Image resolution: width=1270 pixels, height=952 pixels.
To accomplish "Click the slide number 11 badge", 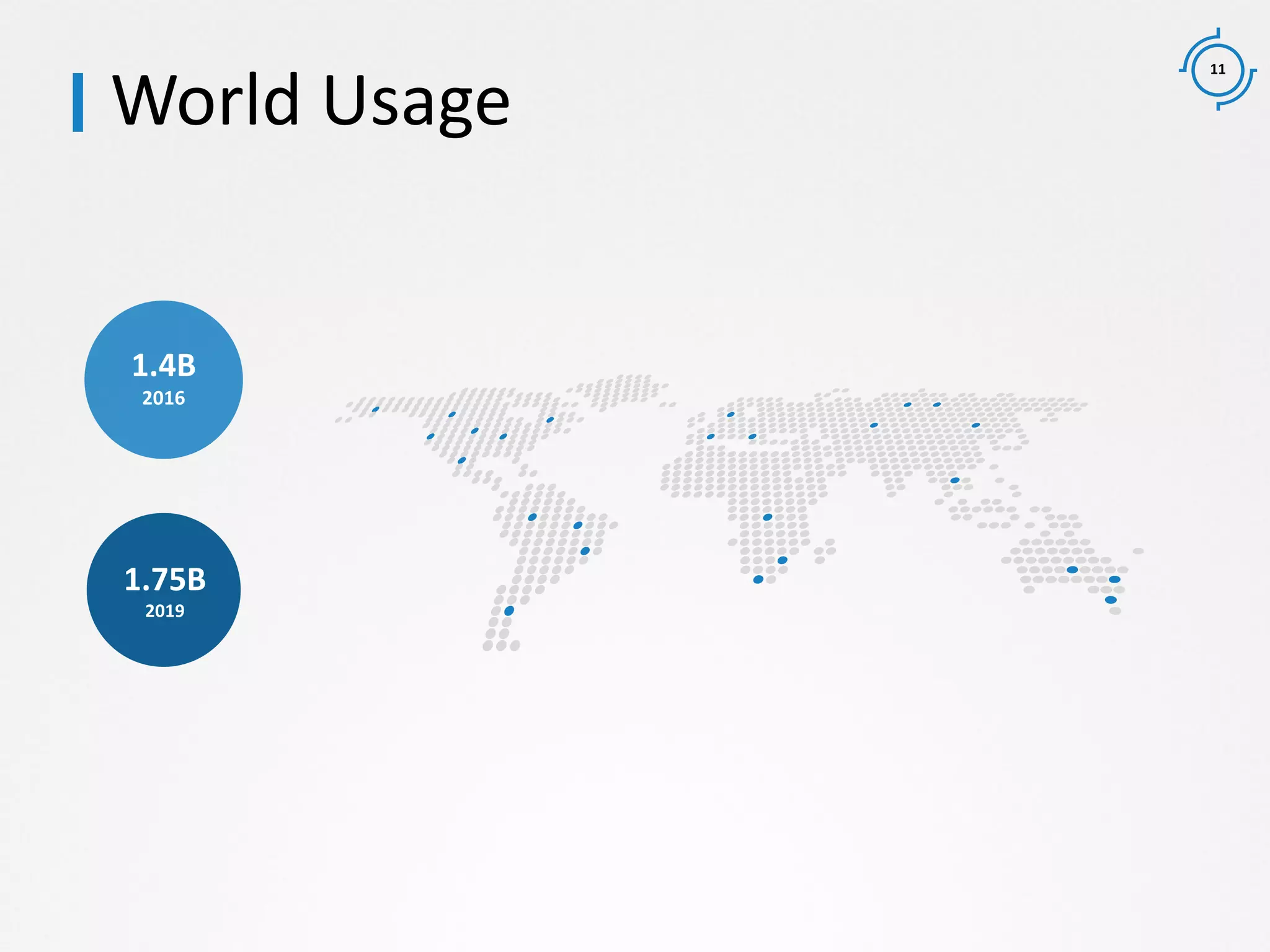I will 1218,69.
